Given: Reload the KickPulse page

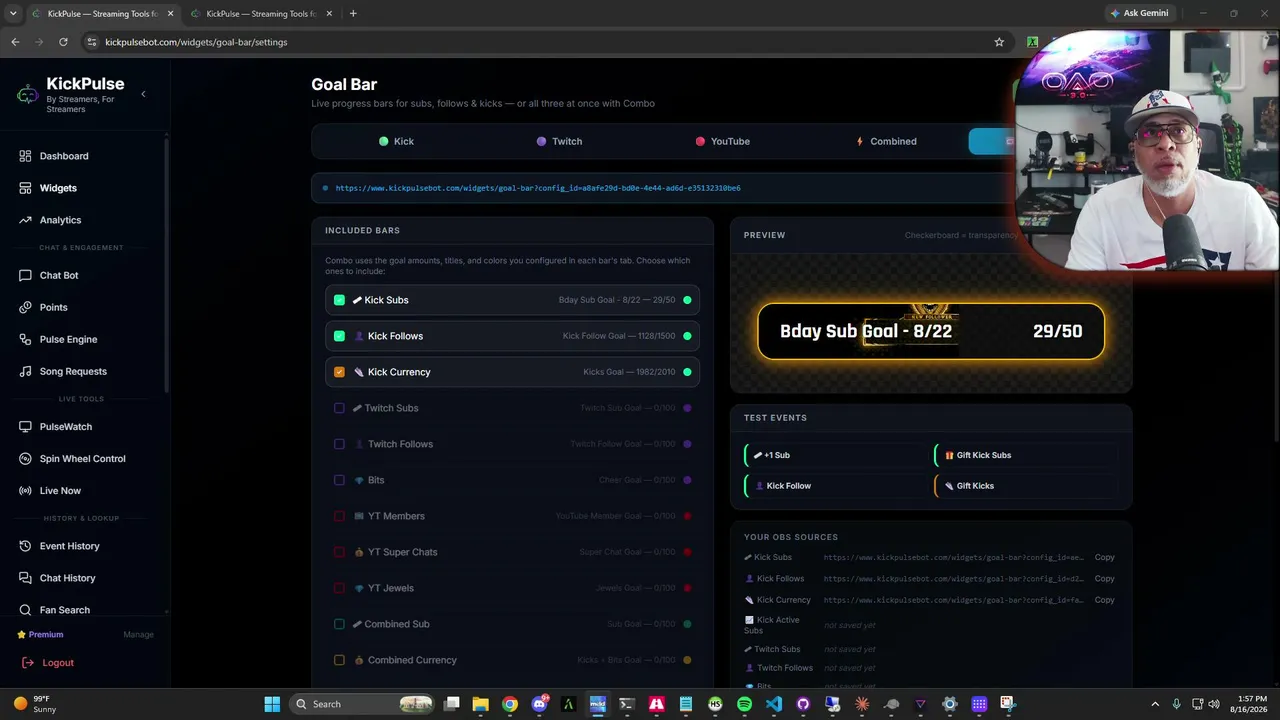Looking at the screenshot, I should (x=63, y=42).
